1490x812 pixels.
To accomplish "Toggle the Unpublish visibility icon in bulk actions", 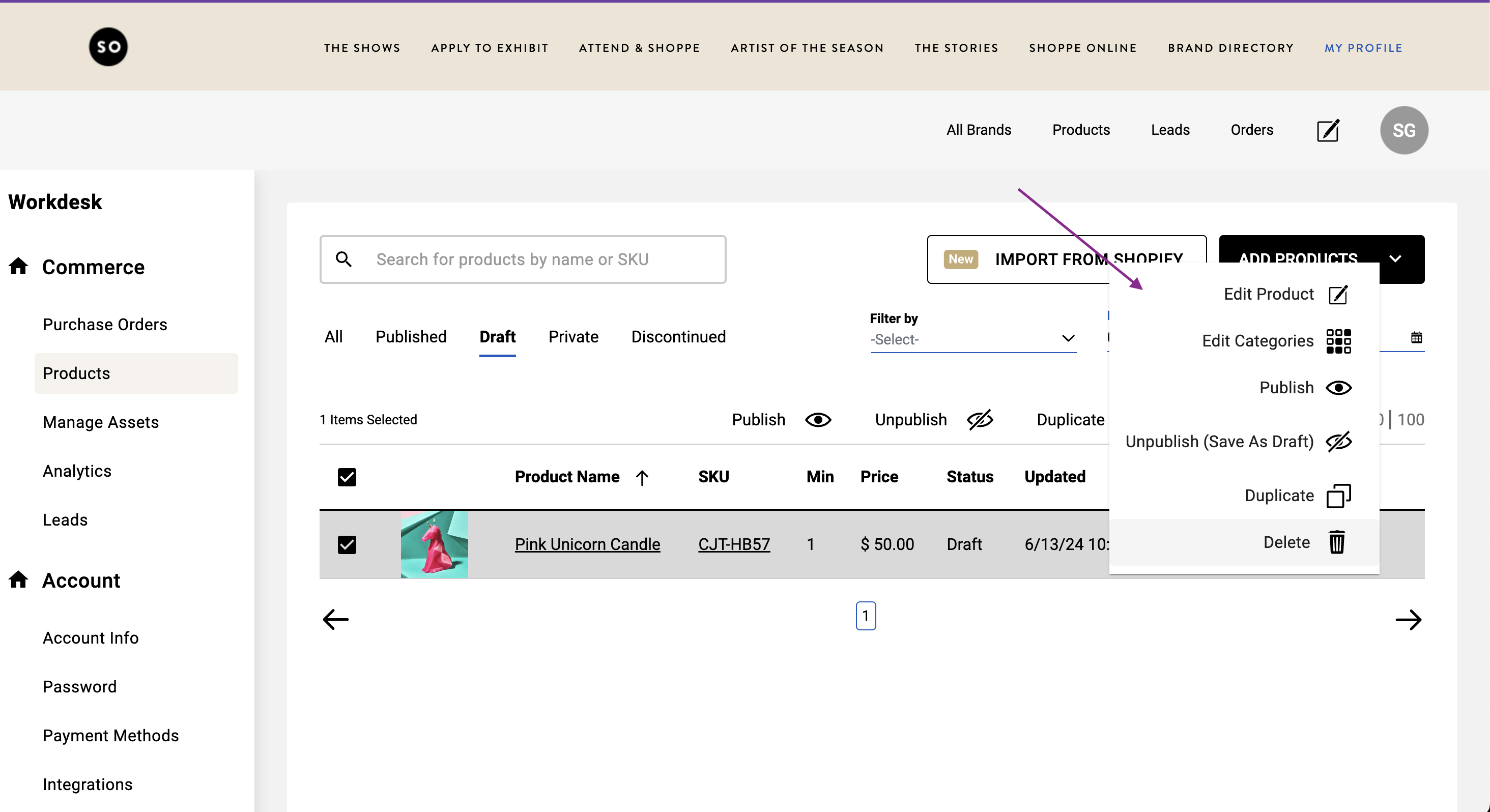I will [979, 420].
